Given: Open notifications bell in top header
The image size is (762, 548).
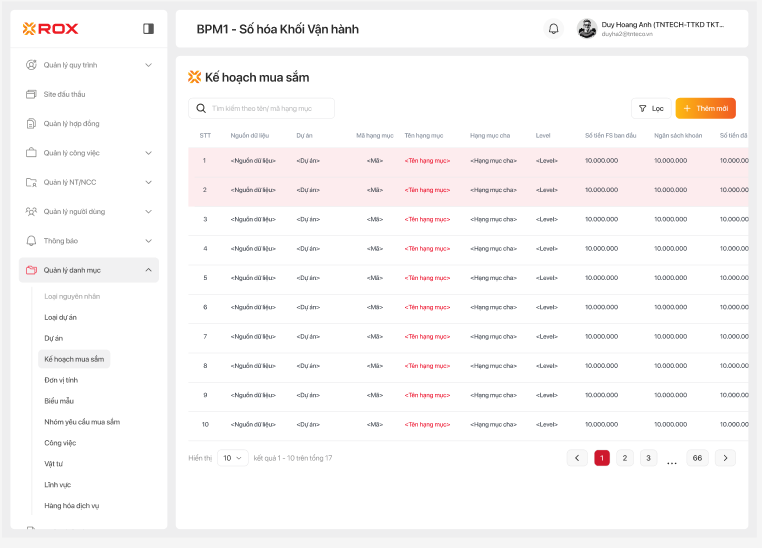Looking at the screenshot, I should pyautogui.click(x=553, y=29).
